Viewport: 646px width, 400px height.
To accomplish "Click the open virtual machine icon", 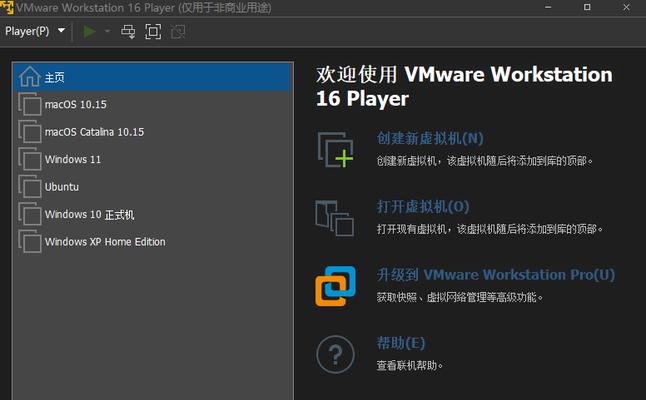I will (x=335, y=218).
